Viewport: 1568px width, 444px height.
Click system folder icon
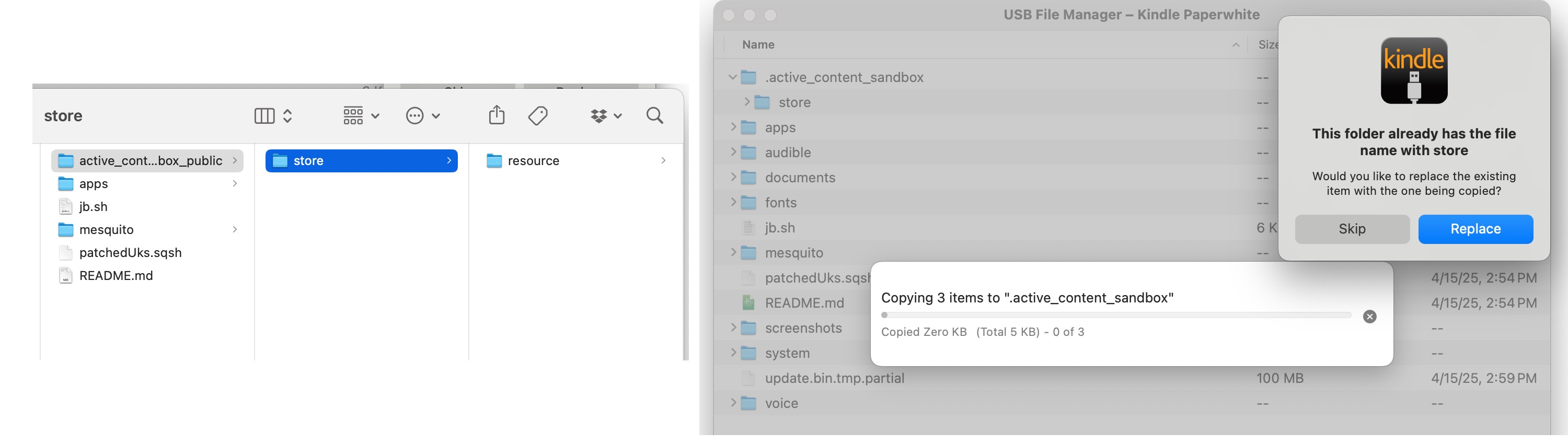(748, 353)
